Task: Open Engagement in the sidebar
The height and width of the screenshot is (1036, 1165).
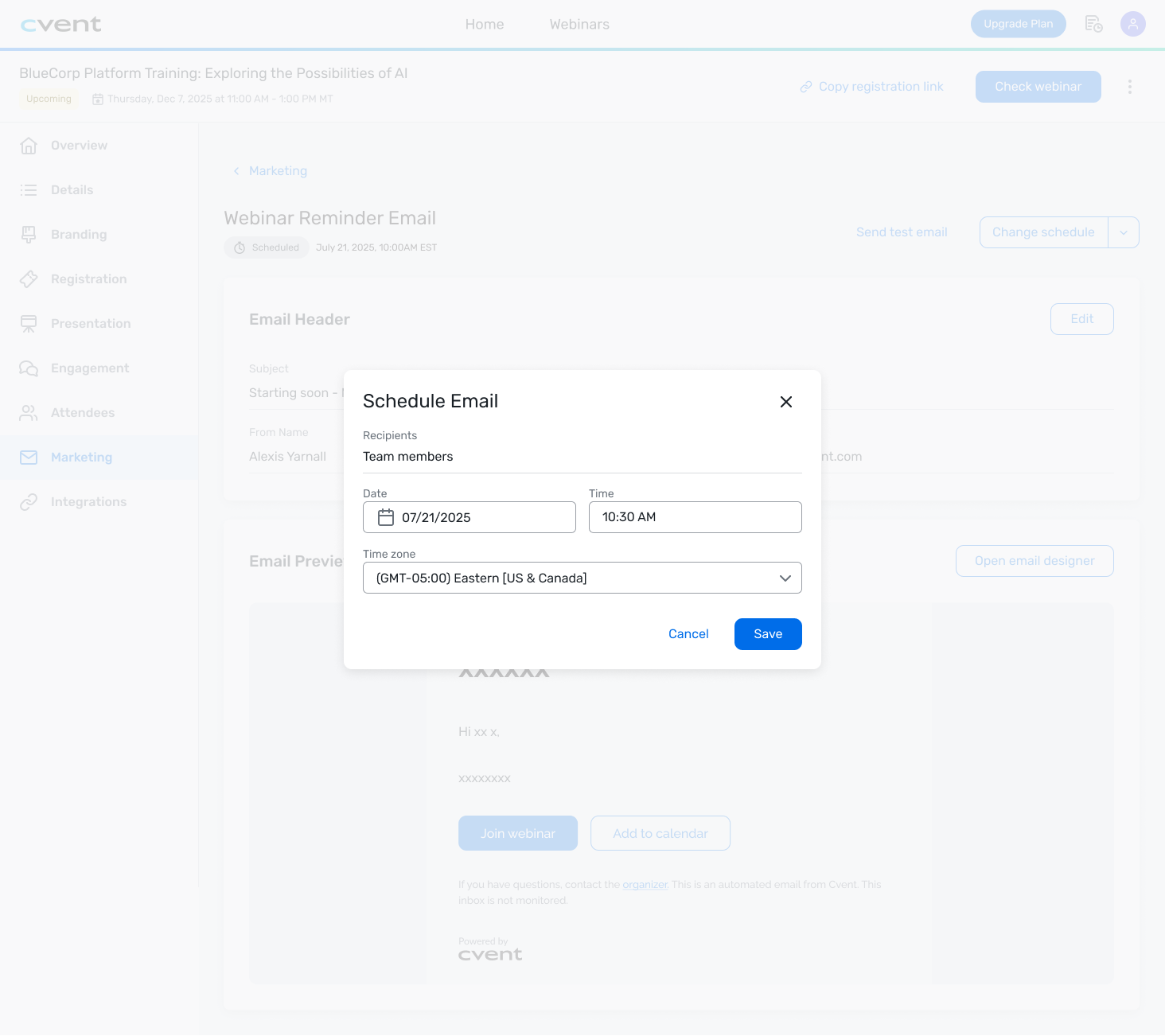Action: click(99, 368)
